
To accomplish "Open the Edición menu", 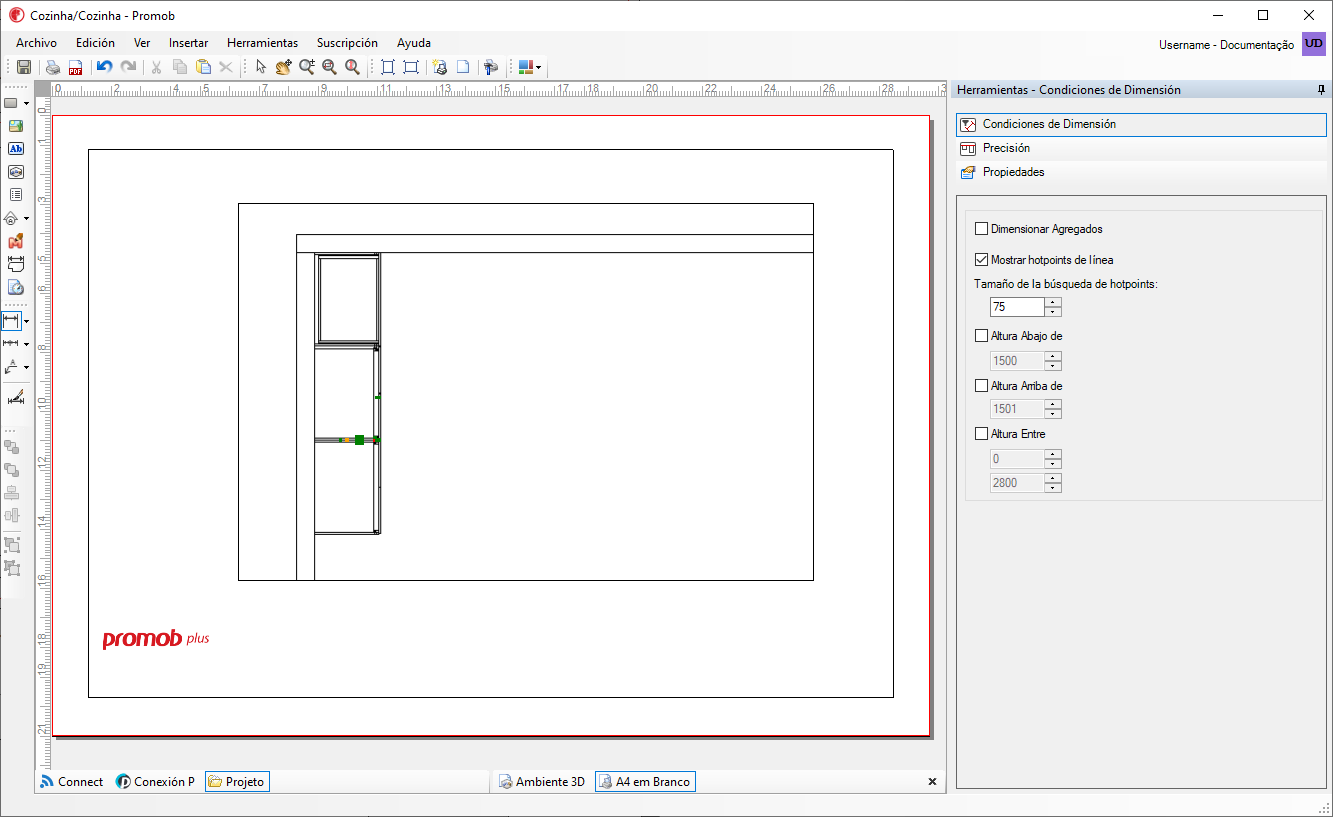I will (x=95, y=43).
